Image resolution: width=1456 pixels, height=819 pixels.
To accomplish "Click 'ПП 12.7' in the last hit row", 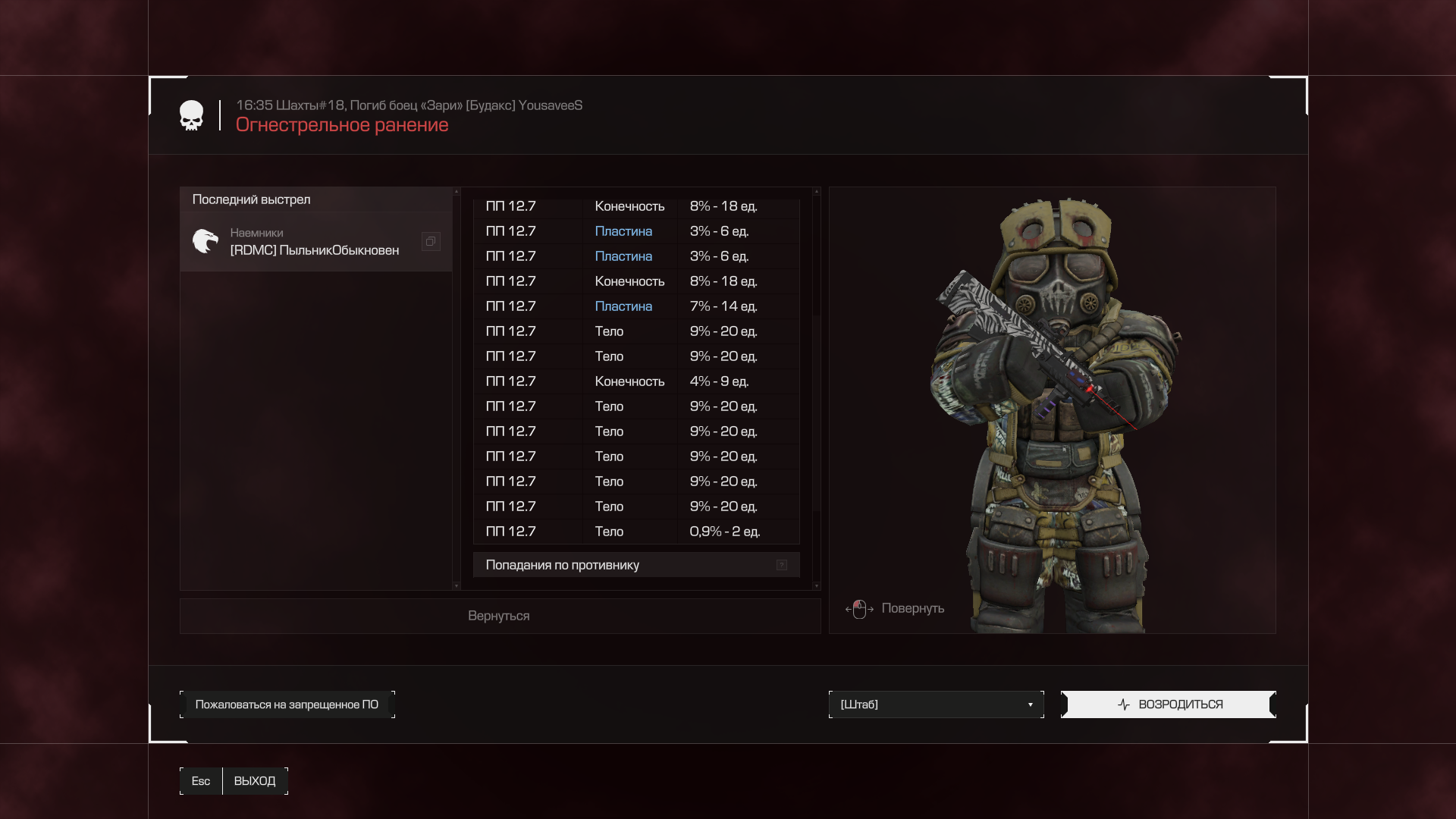I will (x=510, y=532).
